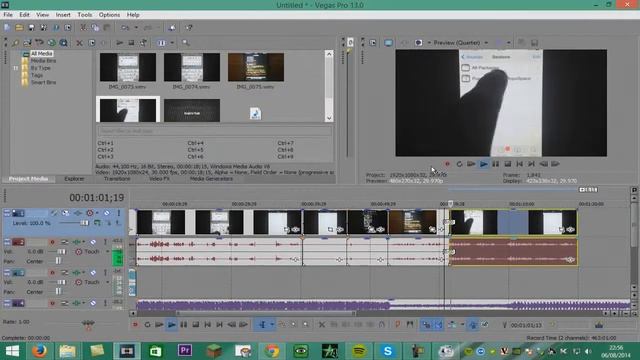Click the Video Preview on external monitor icon
Viewport: 640px width, 360px height.
[x=388, y=42]
